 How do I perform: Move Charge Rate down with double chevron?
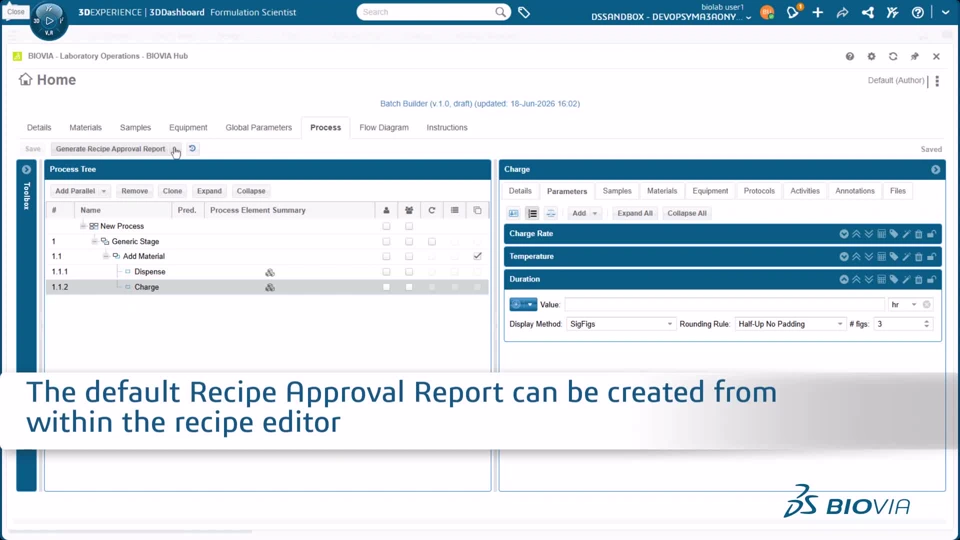pos(869,234)
